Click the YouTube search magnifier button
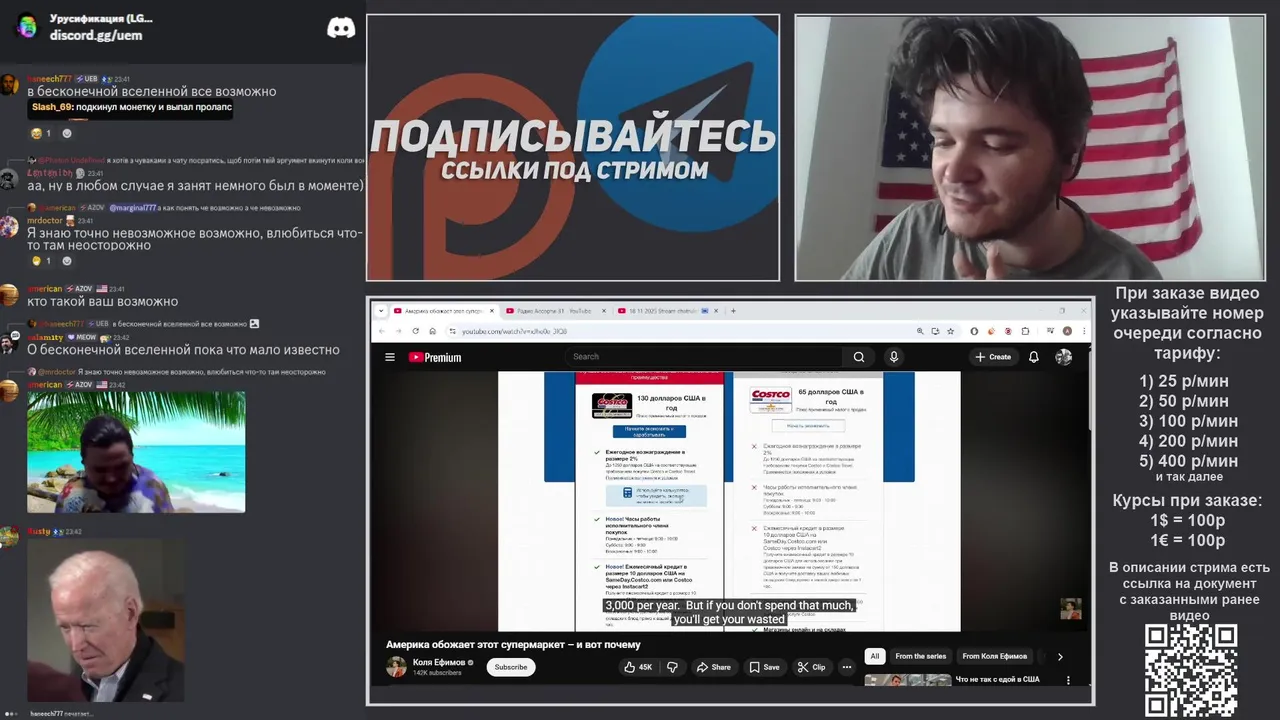The height and width of the screenshot is (720, 1280). [x=859, y=357]
